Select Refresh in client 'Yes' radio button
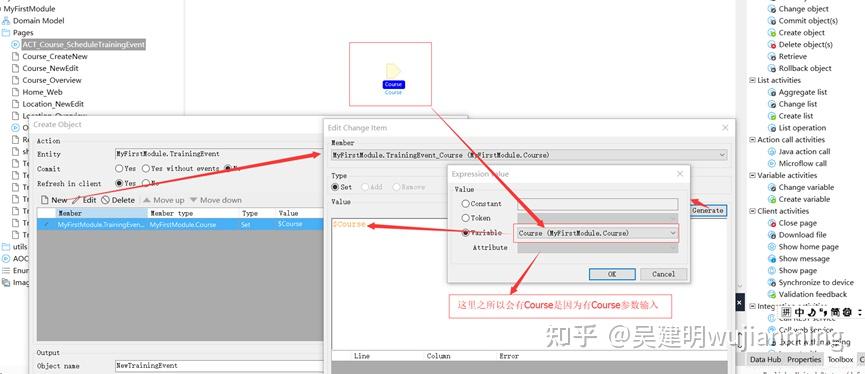This screenshot has height=374, width=865. click(119, 183)
